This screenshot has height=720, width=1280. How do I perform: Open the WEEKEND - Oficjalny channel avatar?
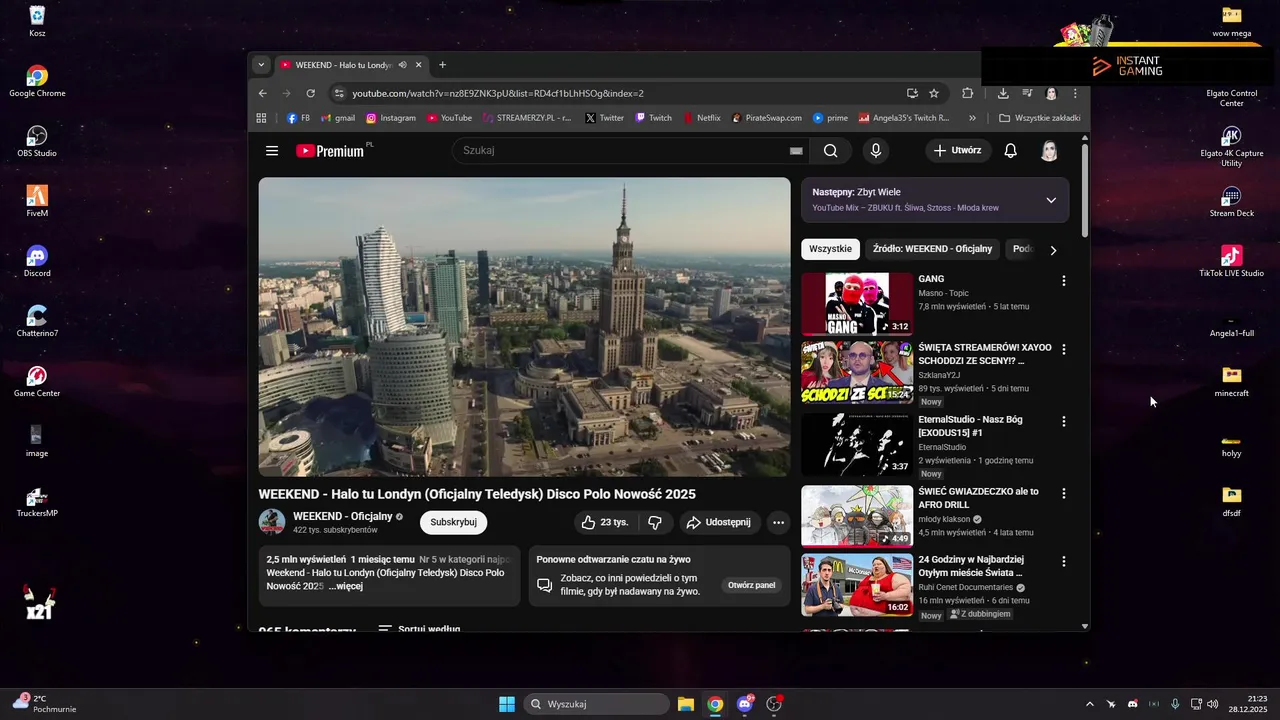[272, 522]
